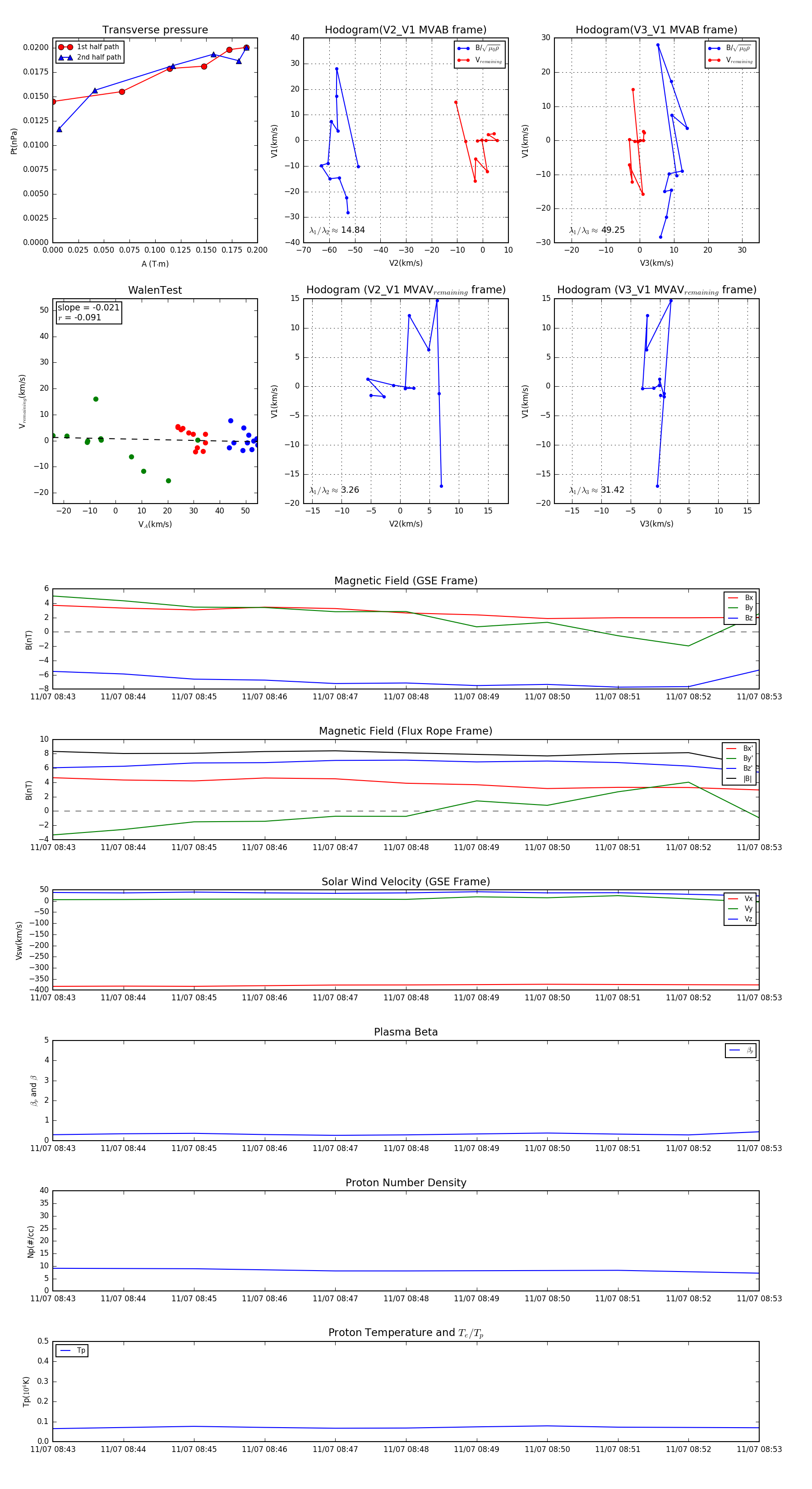The height and width of the screenshot is (1489, 812).
Task: Click 'Solar Wind Velocity (GSE Frame)' title
Action: 406,882
